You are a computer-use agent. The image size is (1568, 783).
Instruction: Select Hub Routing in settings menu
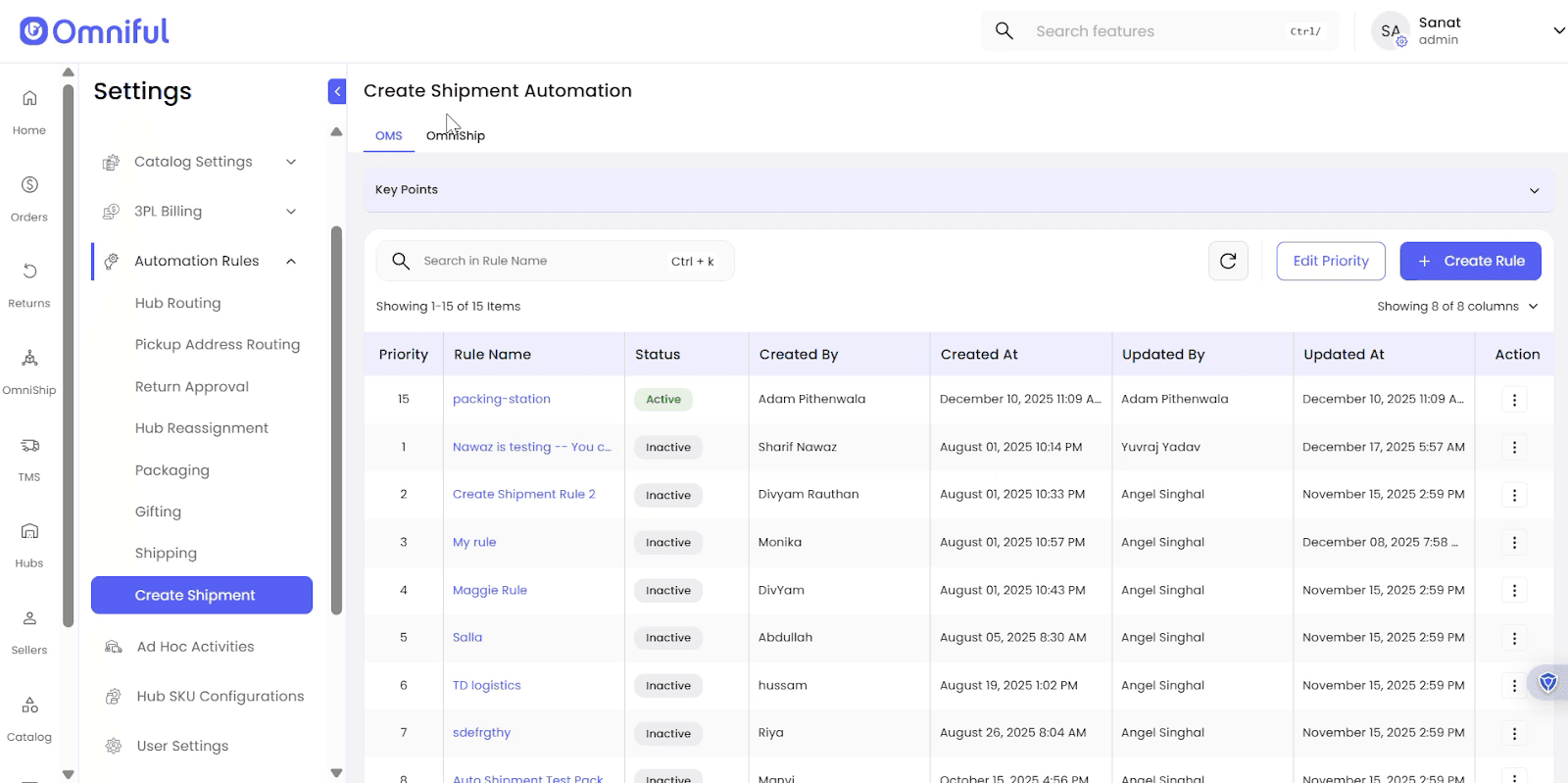[178, 304]
